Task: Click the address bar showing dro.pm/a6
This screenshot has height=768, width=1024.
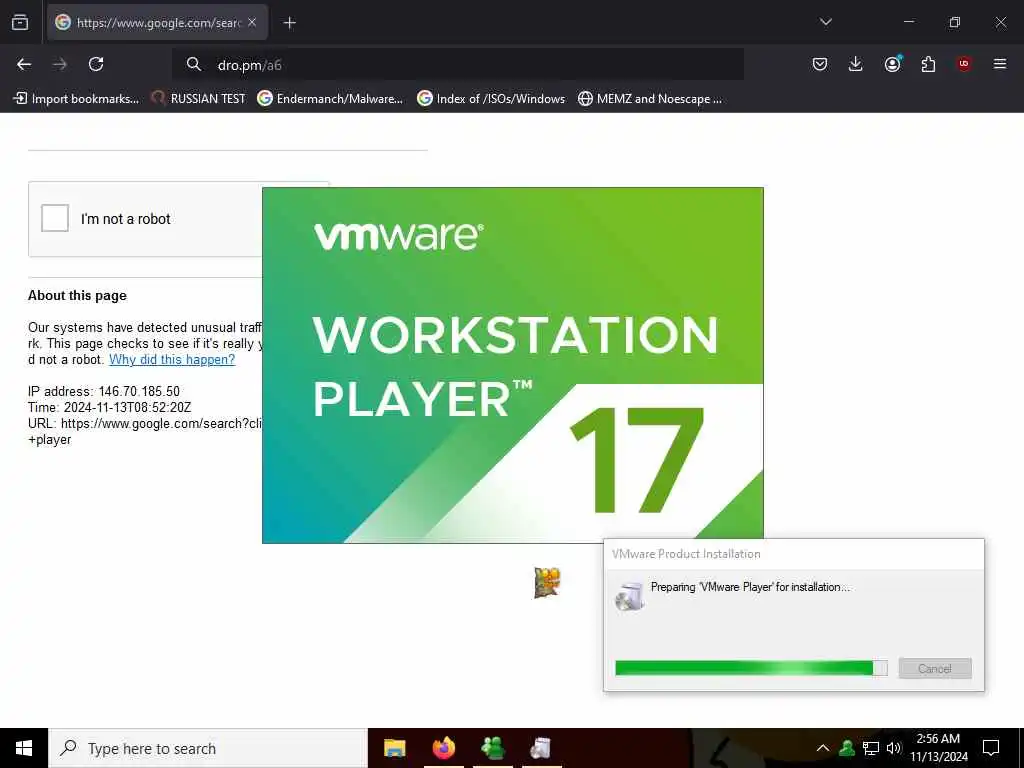Action: (x=458, y=64)
